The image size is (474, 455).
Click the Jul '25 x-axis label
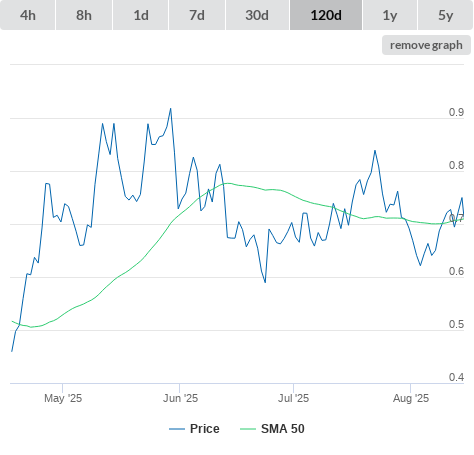(x=293, y=398)
